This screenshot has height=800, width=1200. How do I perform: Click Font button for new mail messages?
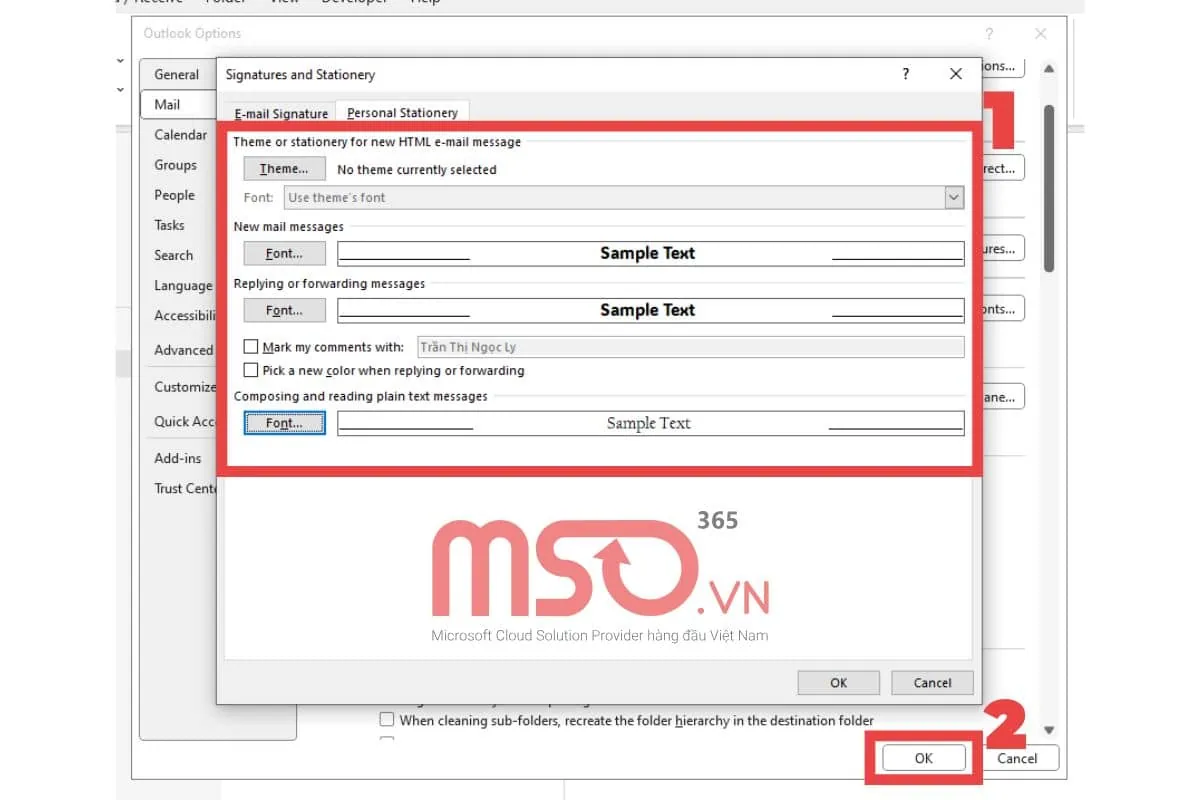tap(284, 253)
